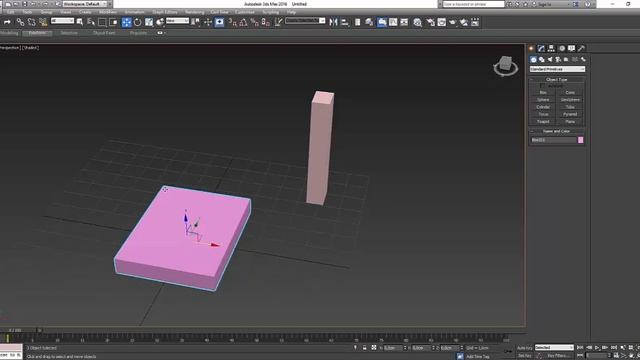This screenshot has height=360, width=640.
Task: Click the Select and Place tool
Action: pos(160,22)
